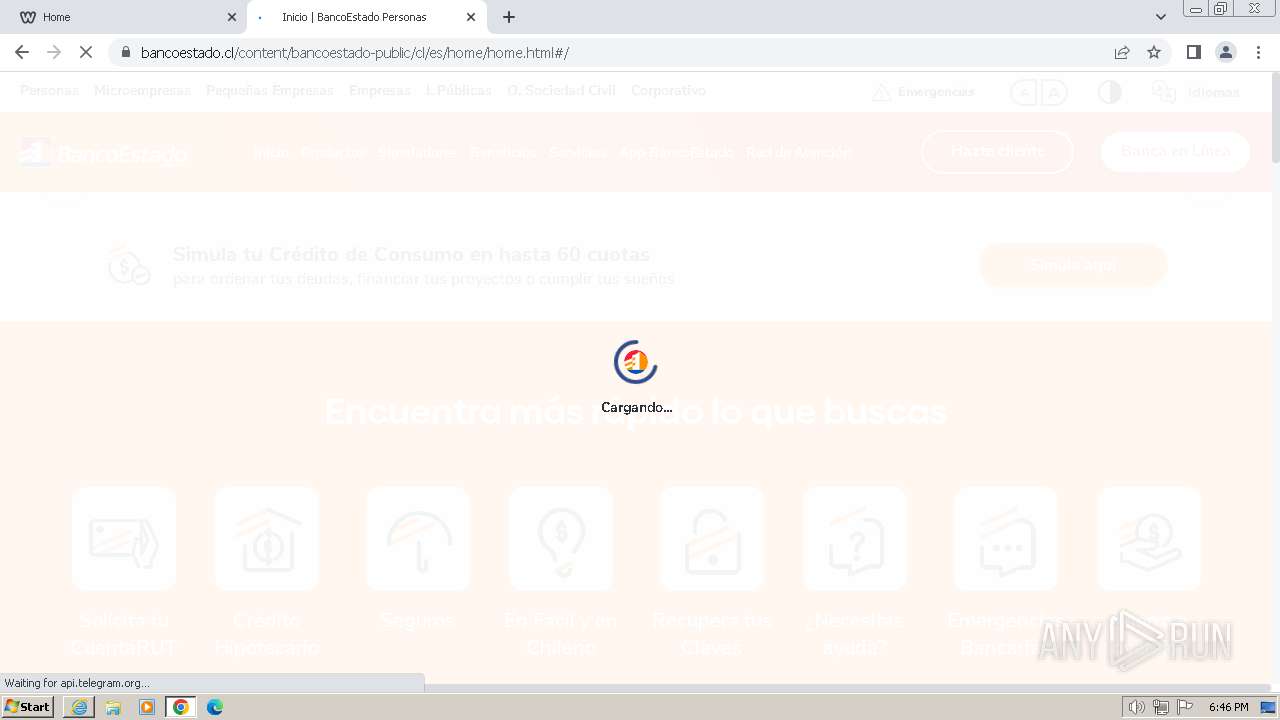Open the Red de Atención menu item

pos(798,153)
